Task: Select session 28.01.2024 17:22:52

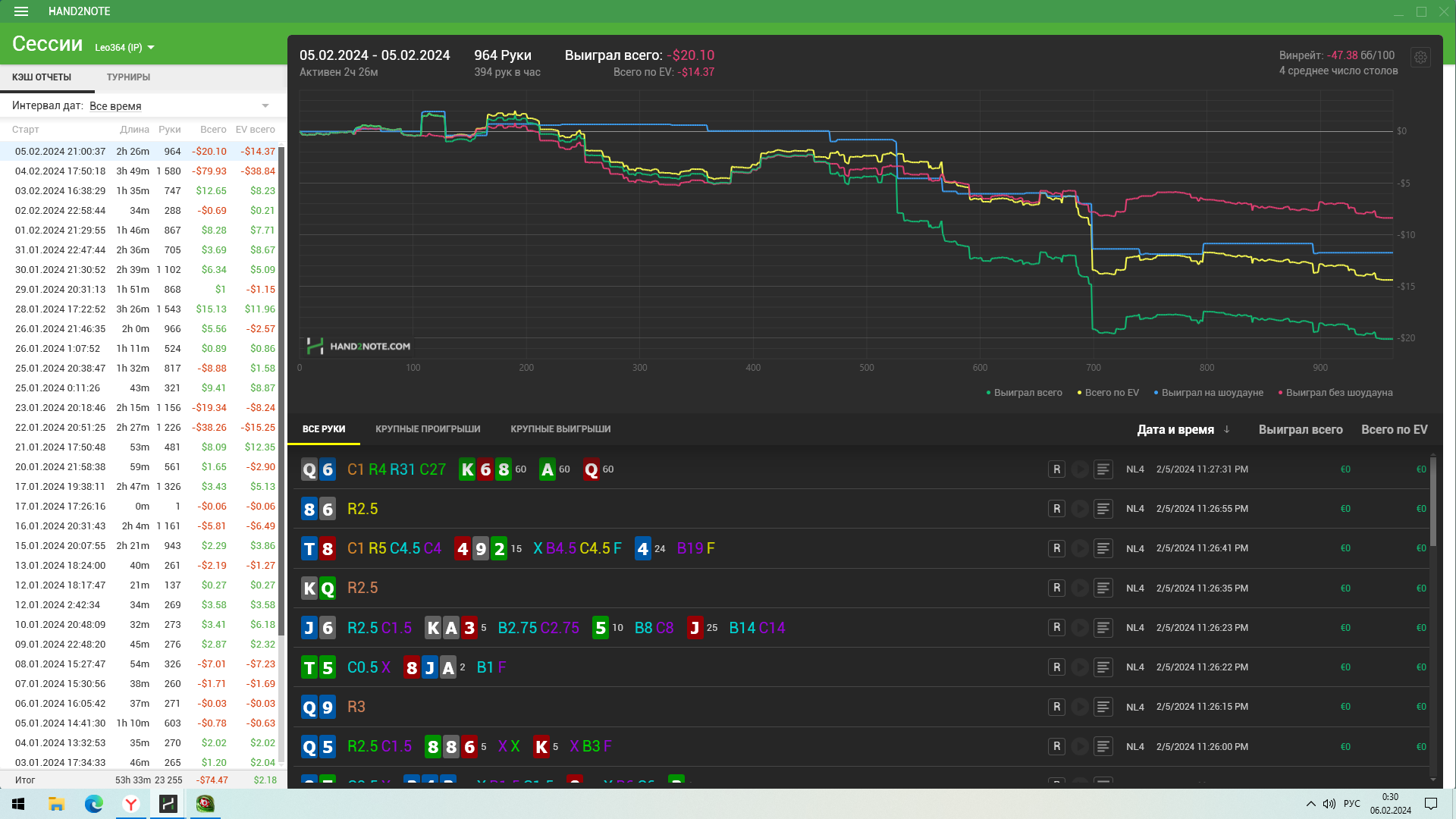Action: (140, 309)
